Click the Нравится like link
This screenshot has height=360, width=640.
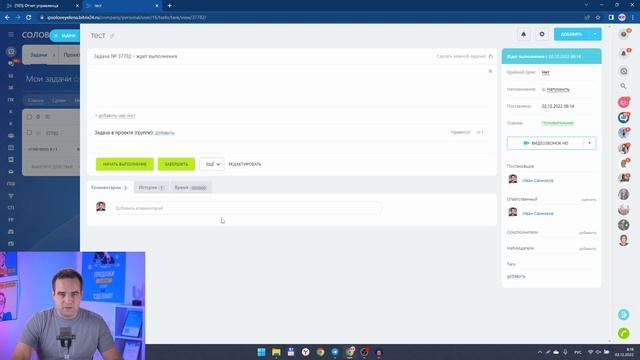[x=460, y=132]
